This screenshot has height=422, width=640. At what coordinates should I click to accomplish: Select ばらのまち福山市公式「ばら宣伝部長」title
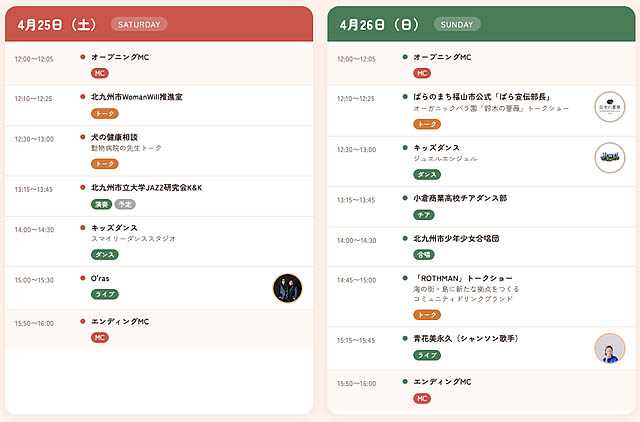click(x=482, y=97)
